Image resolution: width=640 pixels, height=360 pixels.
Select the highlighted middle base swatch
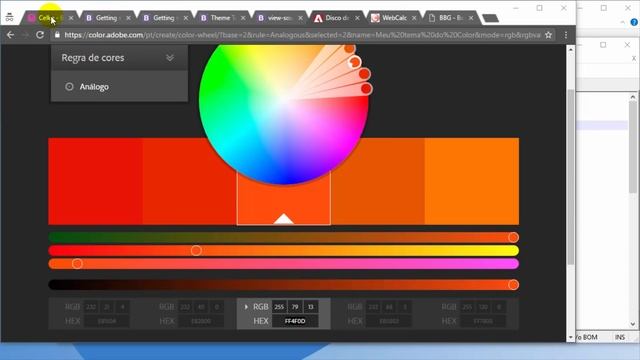click(284, 198)
